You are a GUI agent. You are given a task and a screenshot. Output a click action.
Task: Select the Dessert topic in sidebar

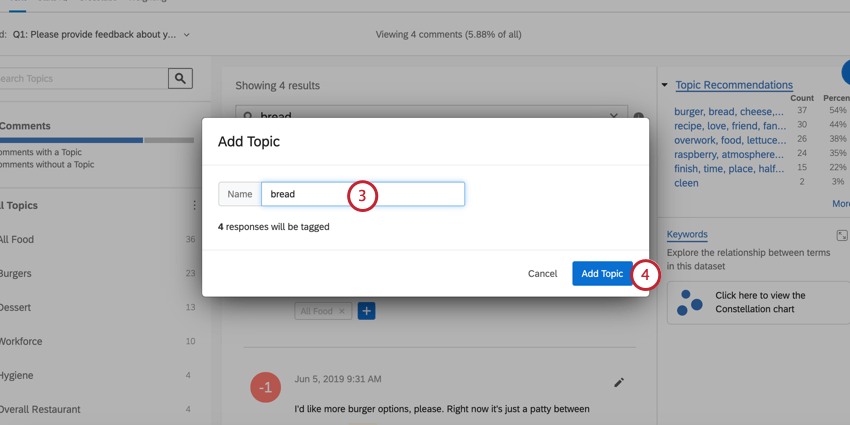click(15, 307)
